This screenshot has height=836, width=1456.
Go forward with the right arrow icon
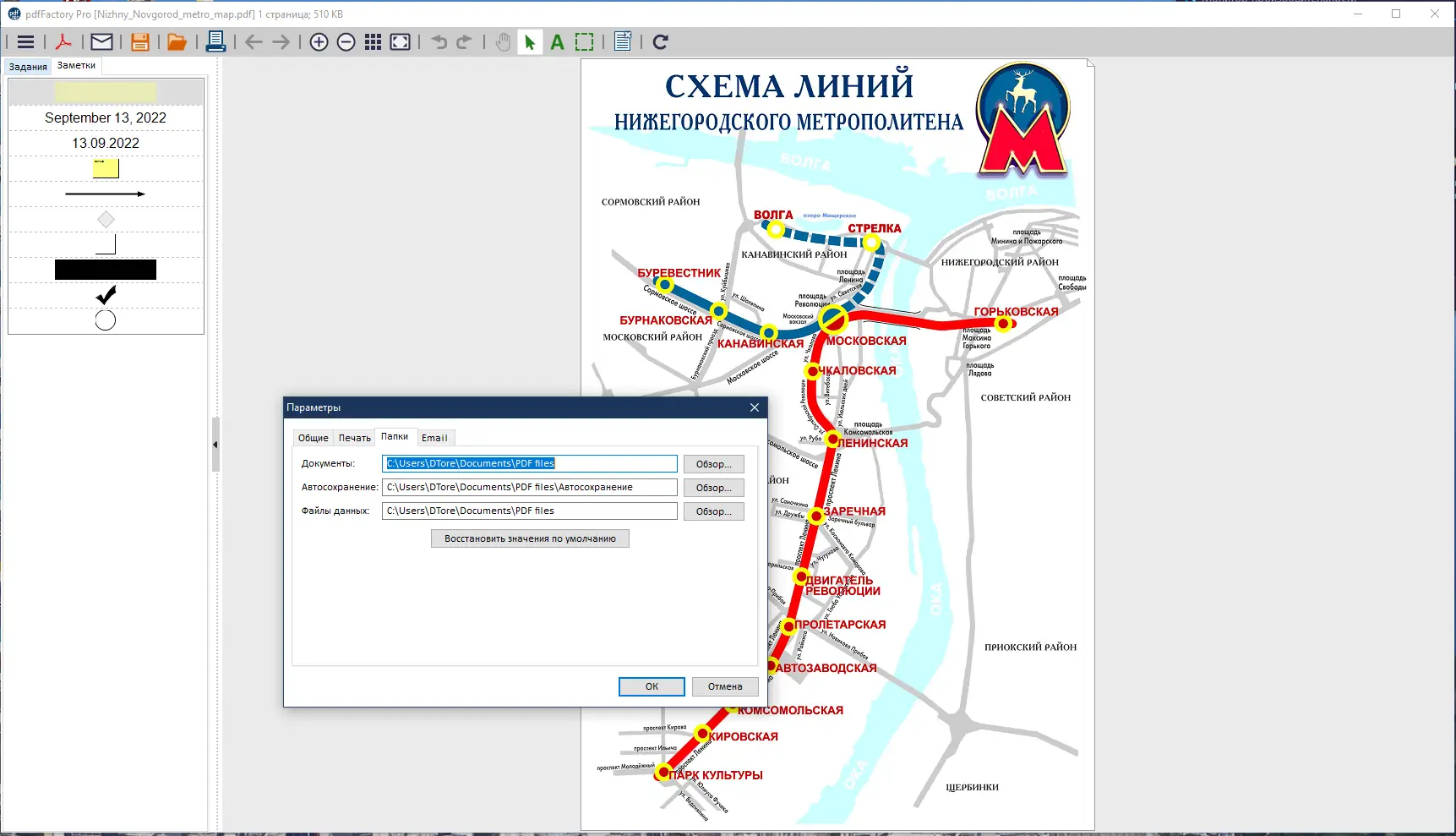tap(281, 42)
